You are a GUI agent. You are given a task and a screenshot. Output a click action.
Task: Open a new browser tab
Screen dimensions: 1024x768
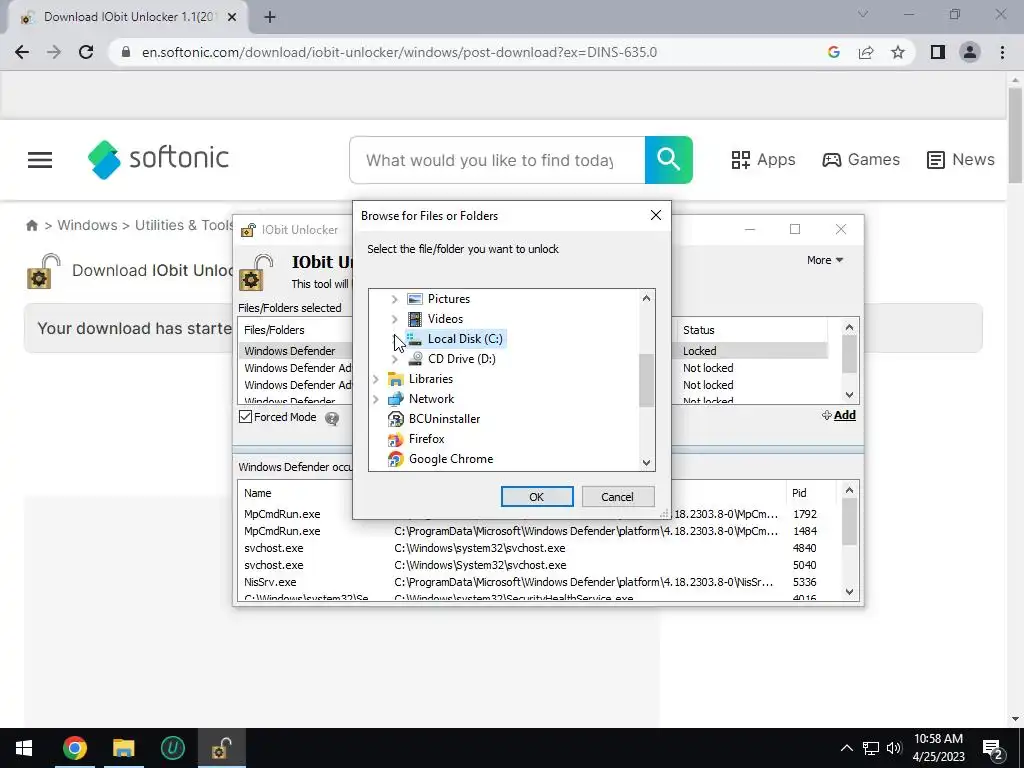coord(270,17)
